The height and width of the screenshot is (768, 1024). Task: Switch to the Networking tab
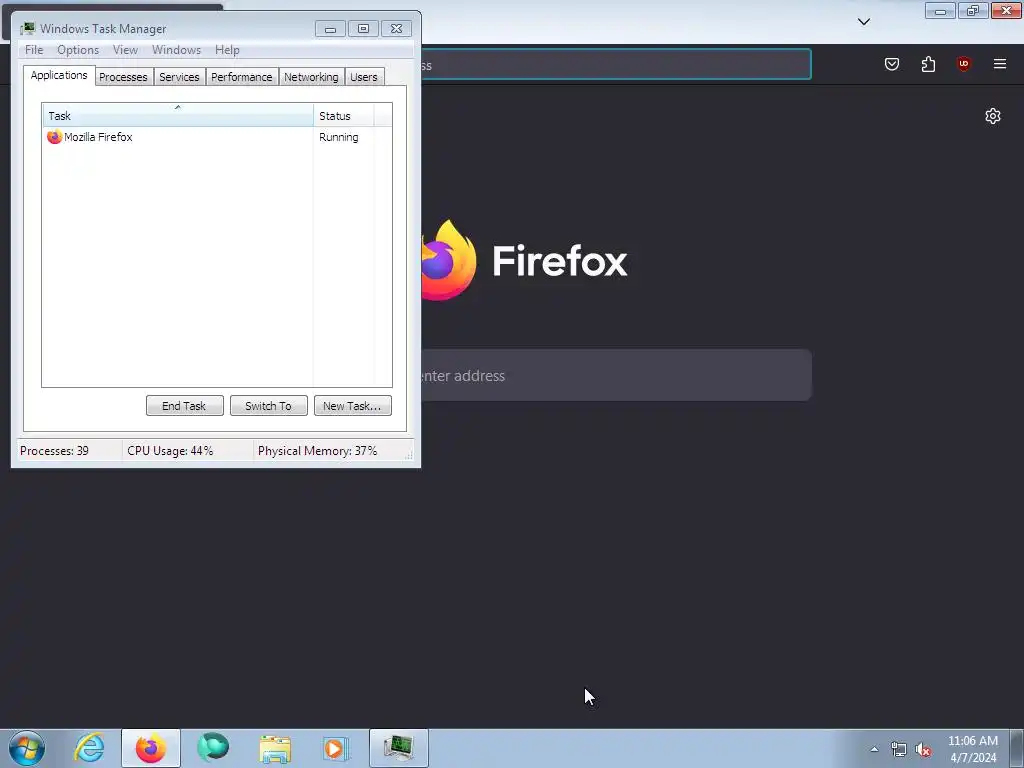[312, 77]
